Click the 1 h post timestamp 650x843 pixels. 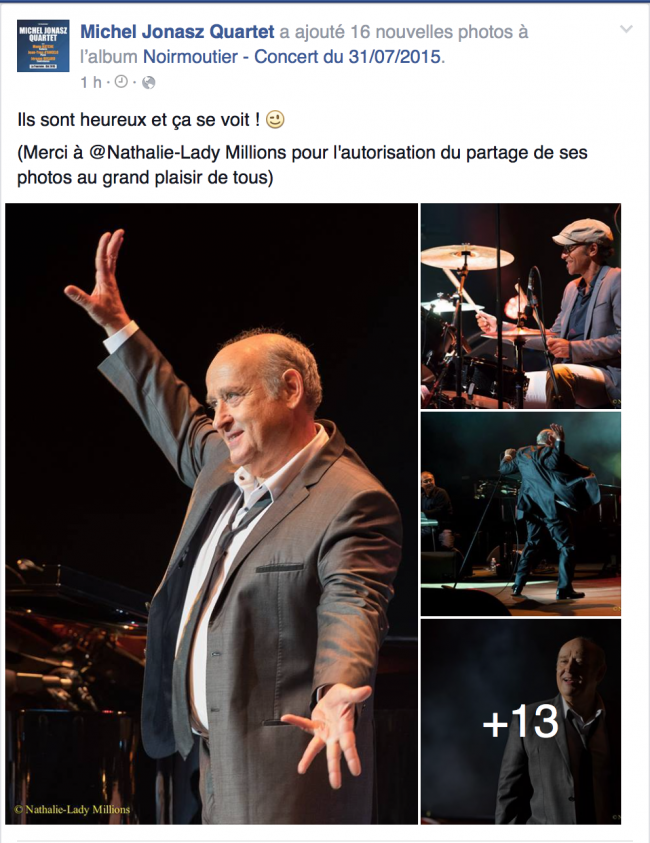point(90,82)
